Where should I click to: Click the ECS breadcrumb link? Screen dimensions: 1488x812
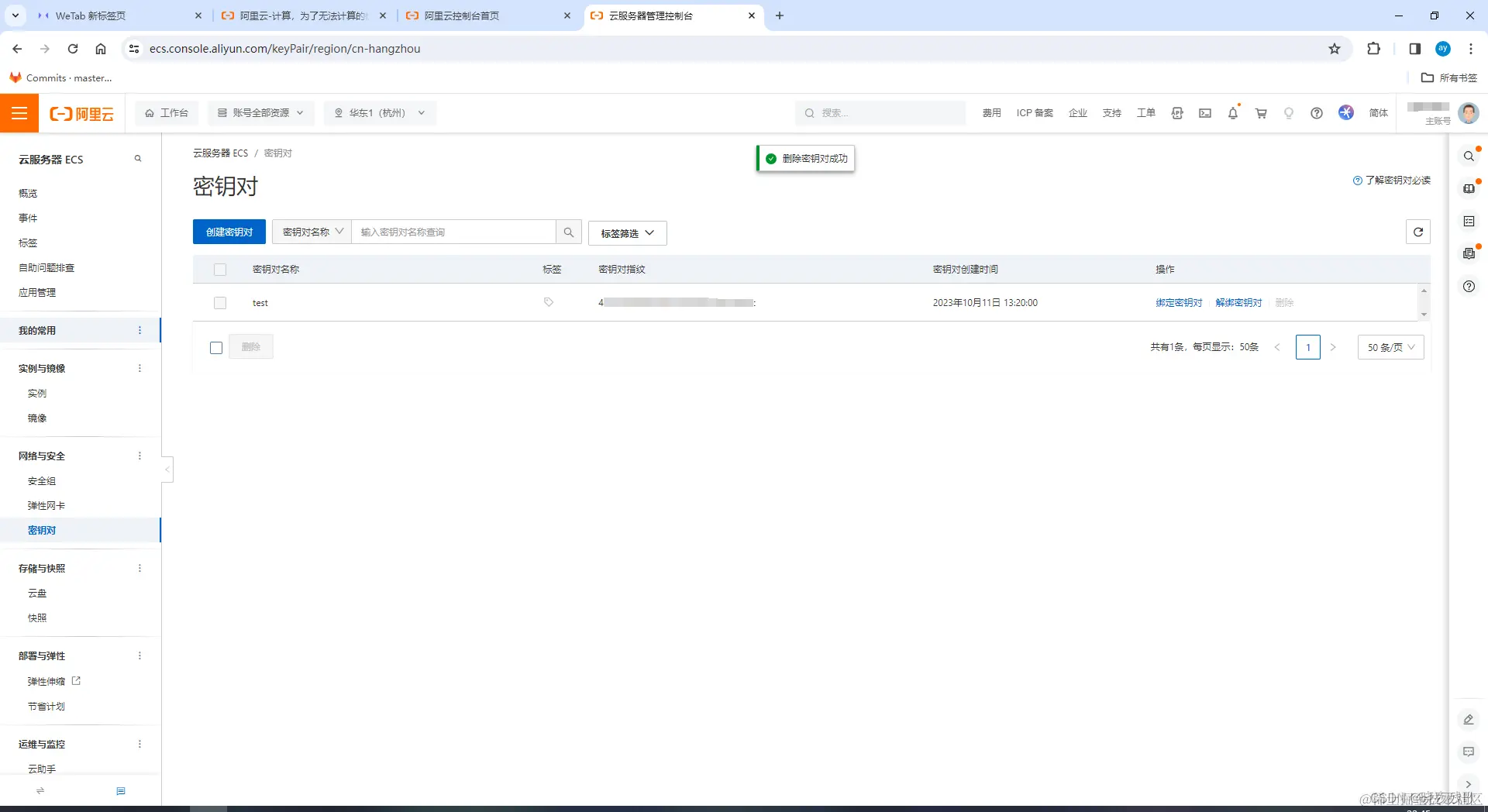(x=221, y=153)
